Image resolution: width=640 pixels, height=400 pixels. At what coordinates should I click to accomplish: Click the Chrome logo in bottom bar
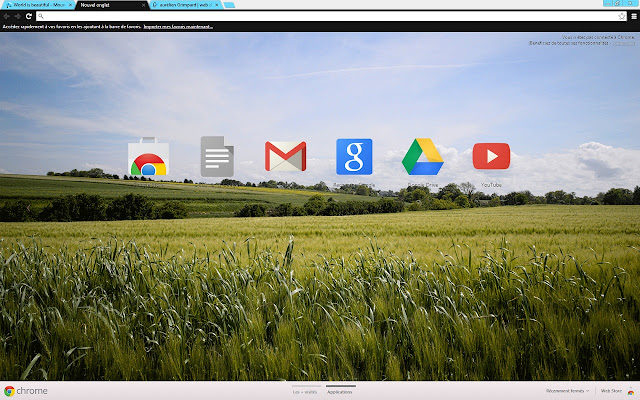(25, 391)
